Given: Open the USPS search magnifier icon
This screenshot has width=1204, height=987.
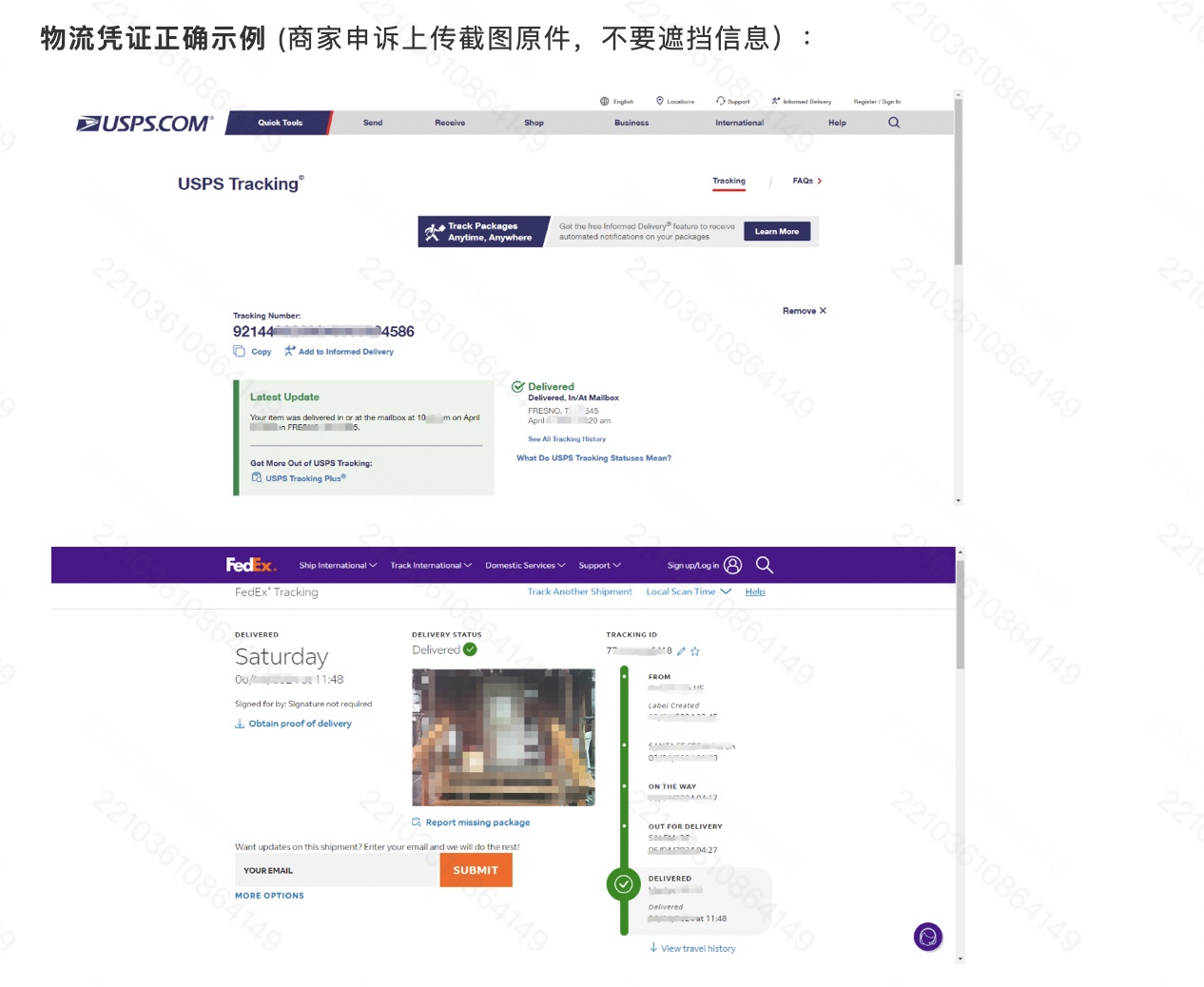Looking at the screenshot, I should [x=894, y=123].
